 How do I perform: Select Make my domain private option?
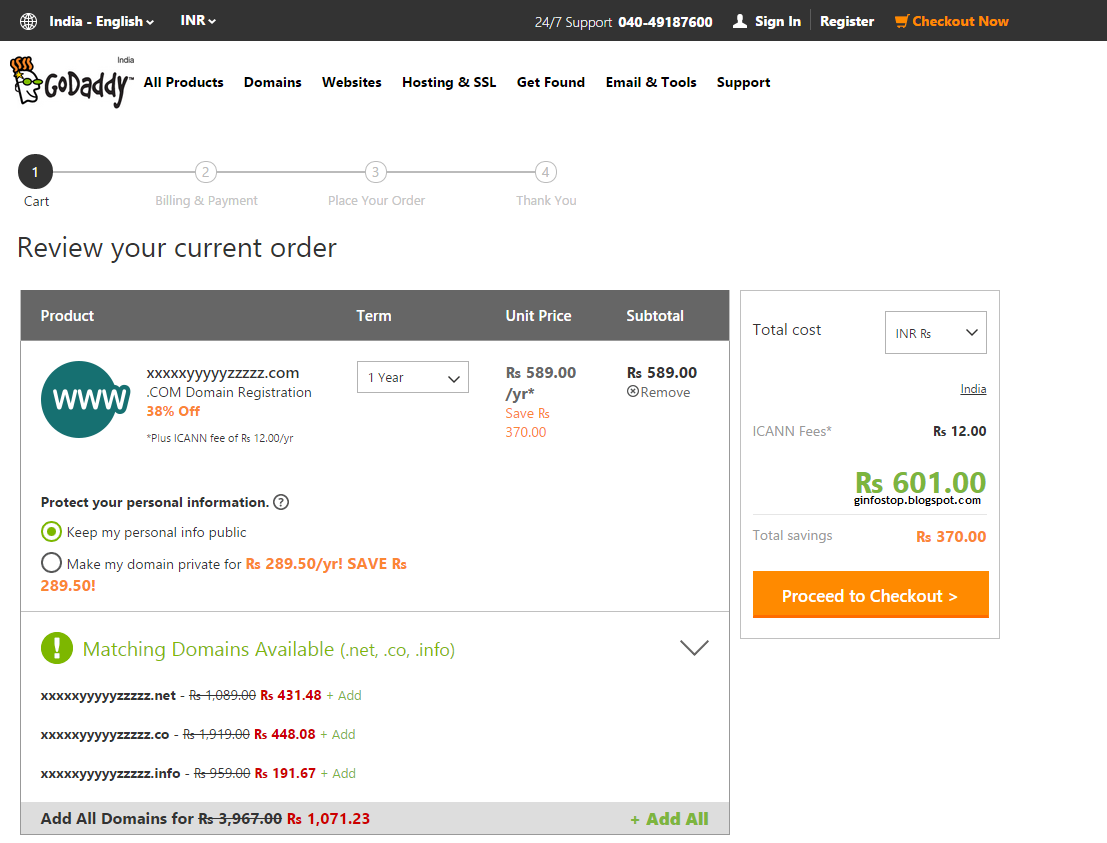pyautogui.click(x=52, y=563)
